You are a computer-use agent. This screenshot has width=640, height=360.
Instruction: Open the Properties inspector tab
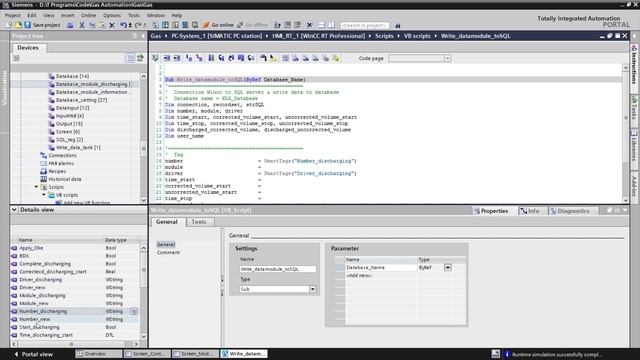tap(491, 211)
